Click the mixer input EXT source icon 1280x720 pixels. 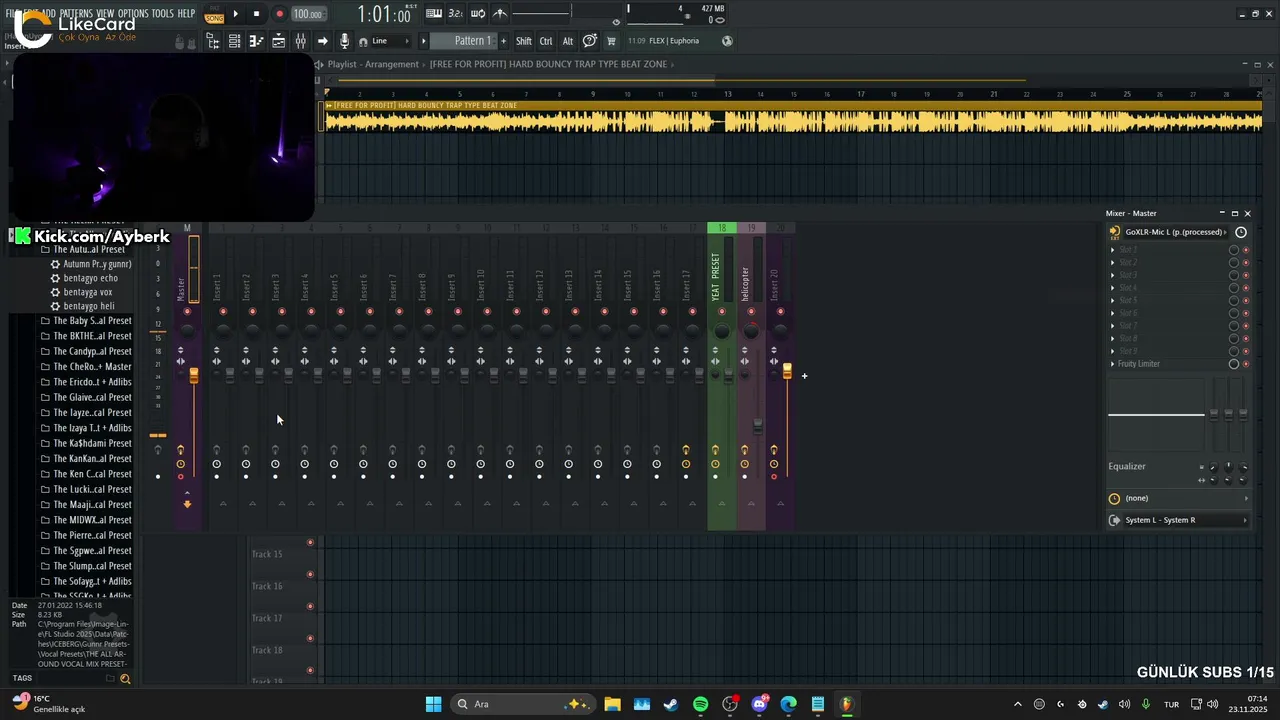tap(1115, 232)
